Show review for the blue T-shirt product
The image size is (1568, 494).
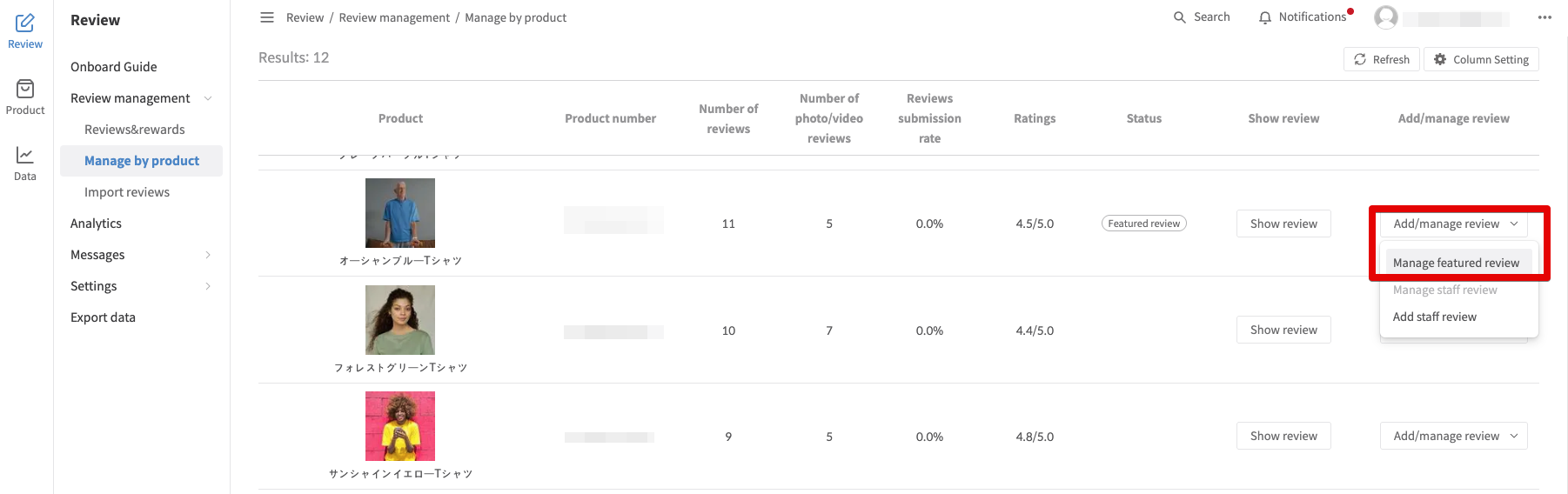[1283, 224]
